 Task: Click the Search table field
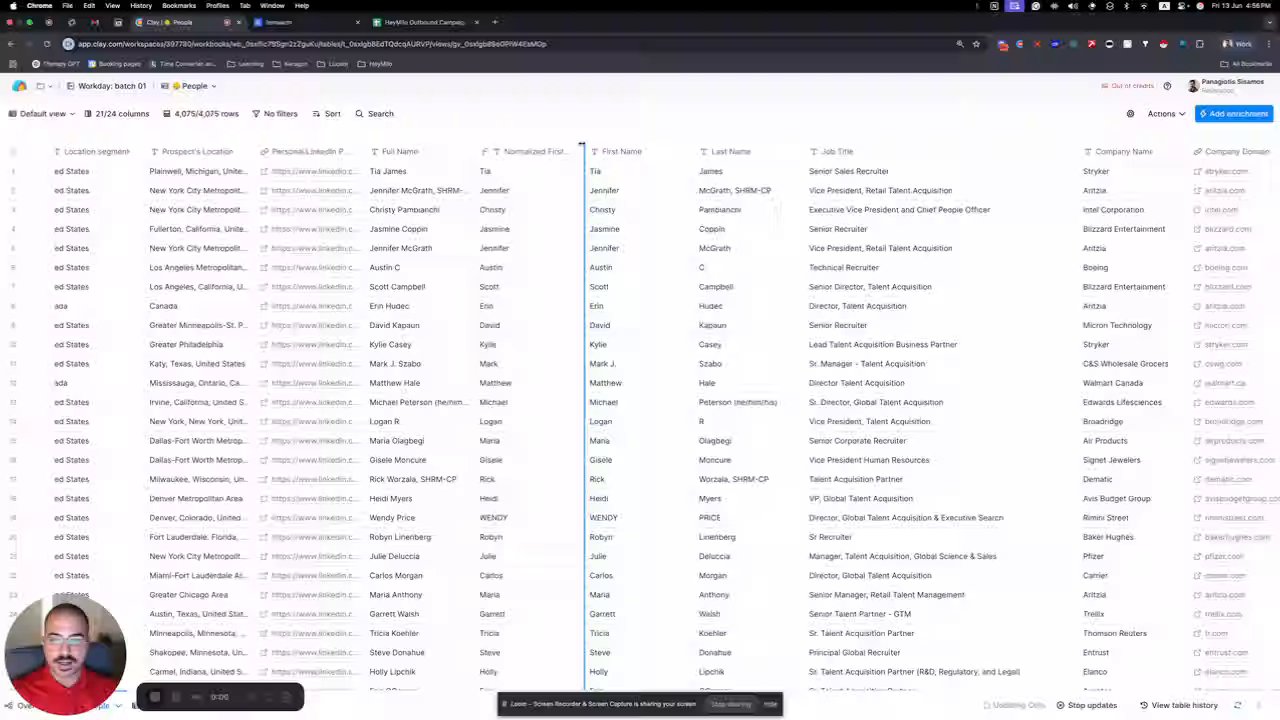tap(375, 114)
